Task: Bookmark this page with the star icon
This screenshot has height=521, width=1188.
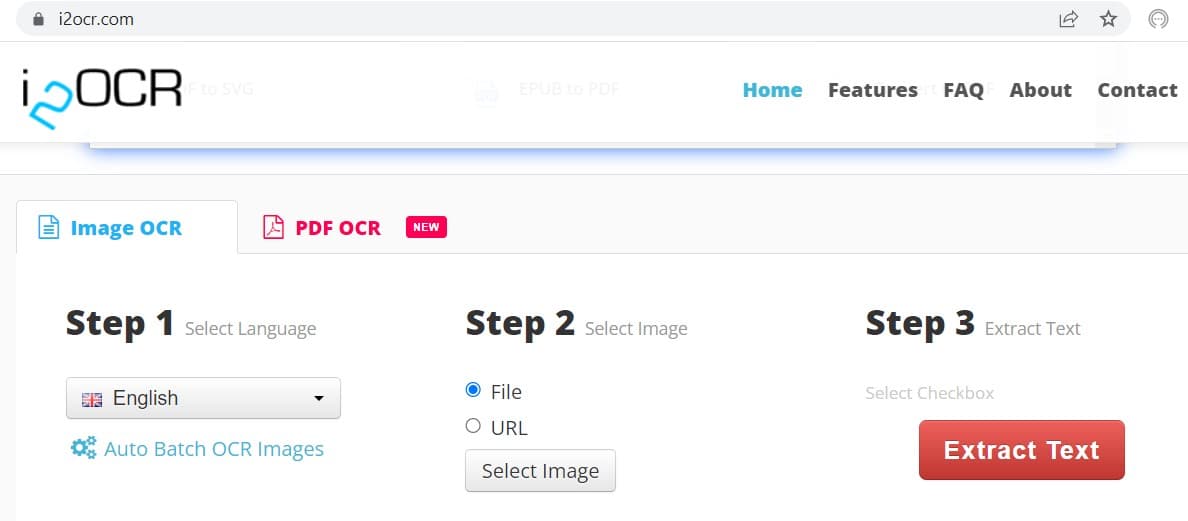Action: pyautogui.click(x=1108, y=19)
